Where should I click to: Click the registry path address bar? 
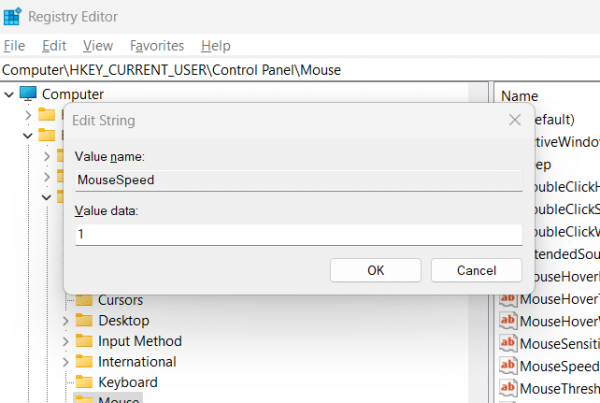[300, 70]
